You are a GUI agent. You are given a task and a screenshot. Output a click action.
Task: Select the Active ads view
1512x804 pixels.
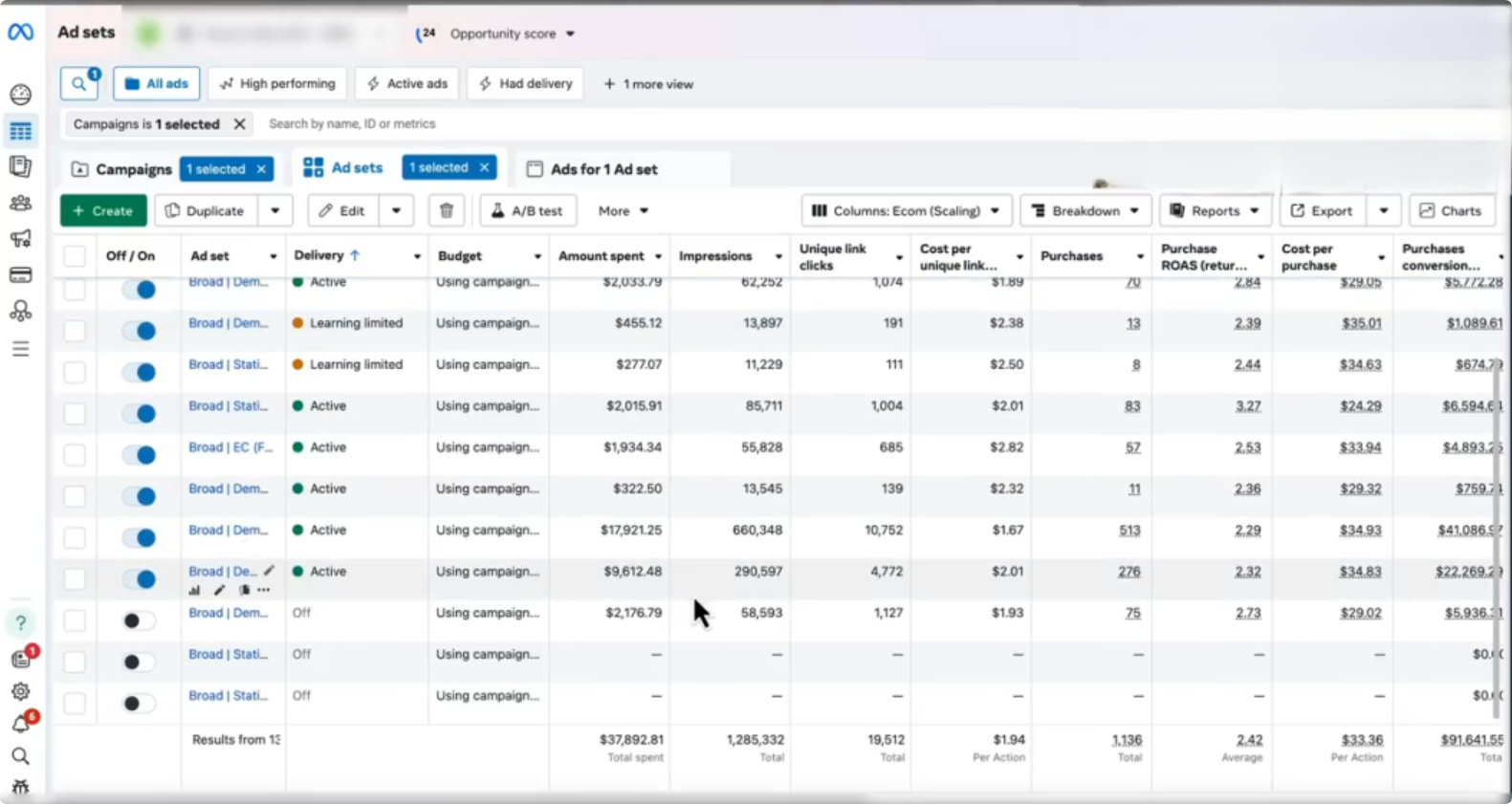click(x=407, y=83)
